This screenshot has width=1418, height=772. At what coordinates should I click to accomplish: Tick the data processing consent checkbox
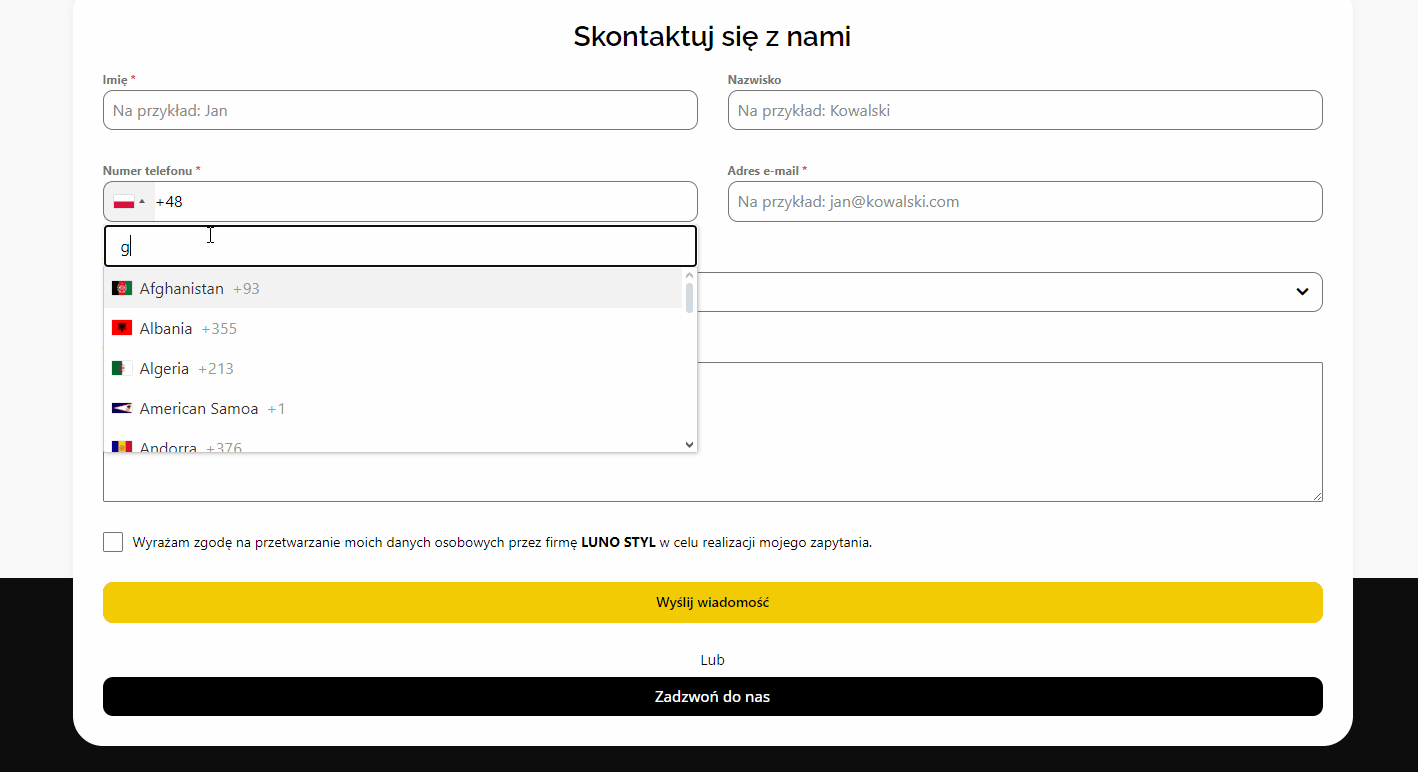(x=113, y=542)
